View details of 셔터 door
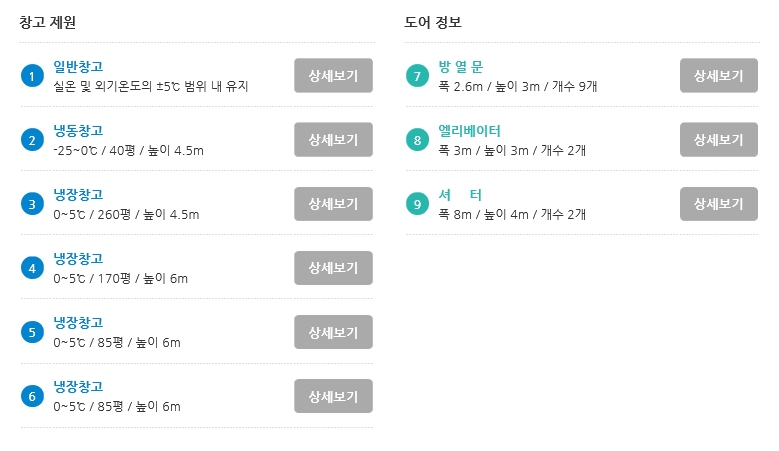Viewport: 779px width, 451px height. [x=719, y=204]
